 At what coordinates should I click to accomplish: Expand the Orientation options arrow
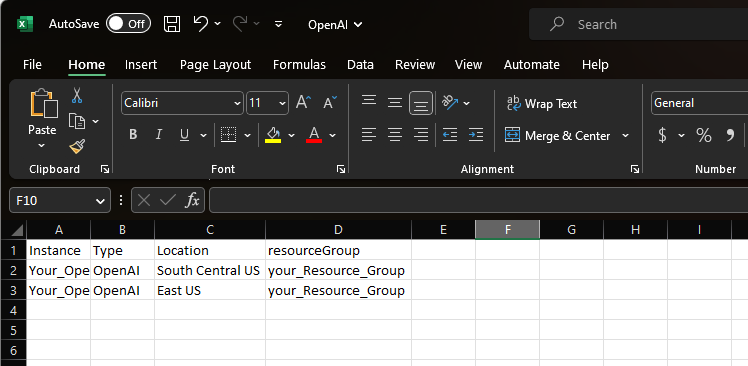pyautogui.click(x=467, y=103)
